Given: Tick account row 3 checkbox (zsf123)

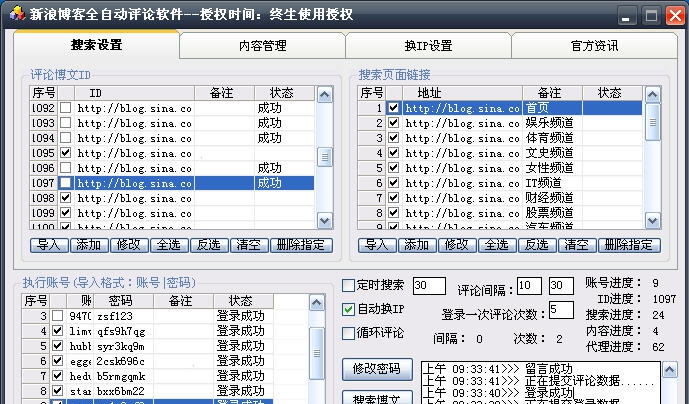Looking at the screenshot, I should (x=58, y=316).
